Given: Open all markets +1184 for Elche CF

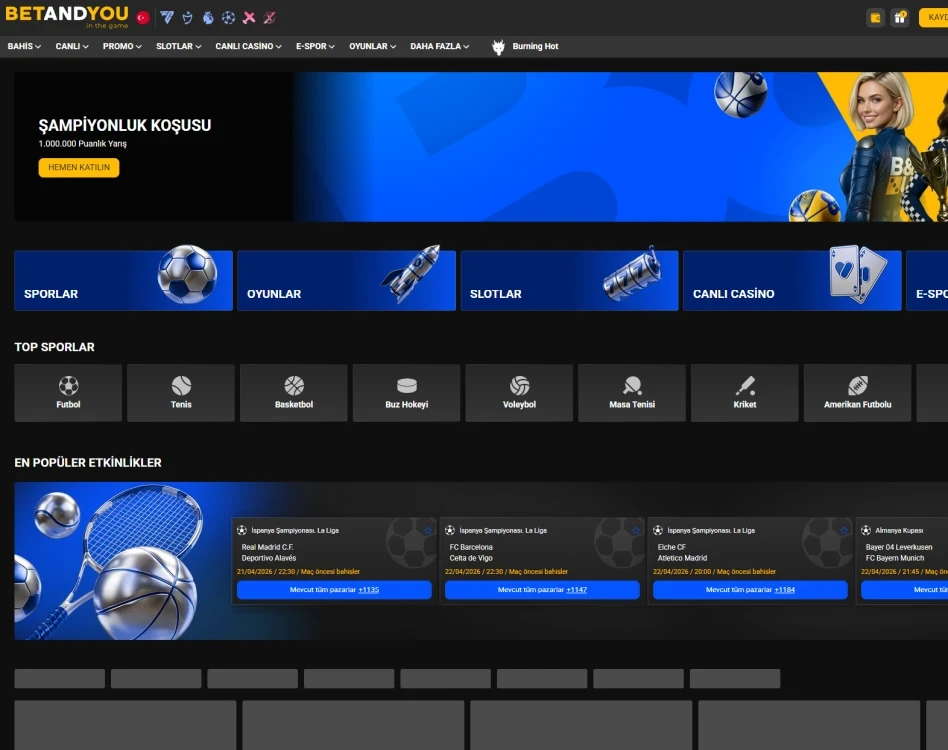Looking at the screenshot, I should pos(750,590).
